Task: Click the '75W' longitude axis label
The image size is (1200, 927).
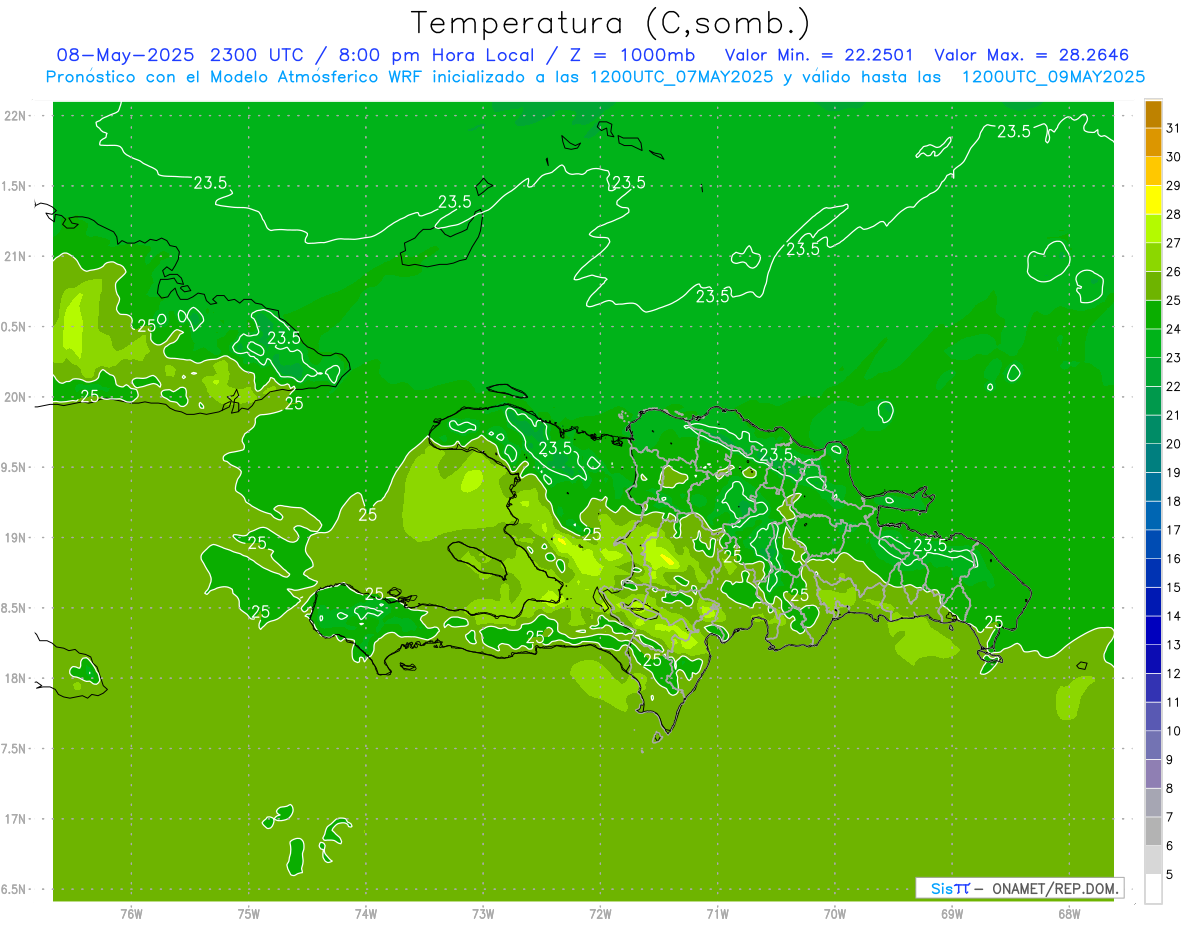Action: point(249,914)
